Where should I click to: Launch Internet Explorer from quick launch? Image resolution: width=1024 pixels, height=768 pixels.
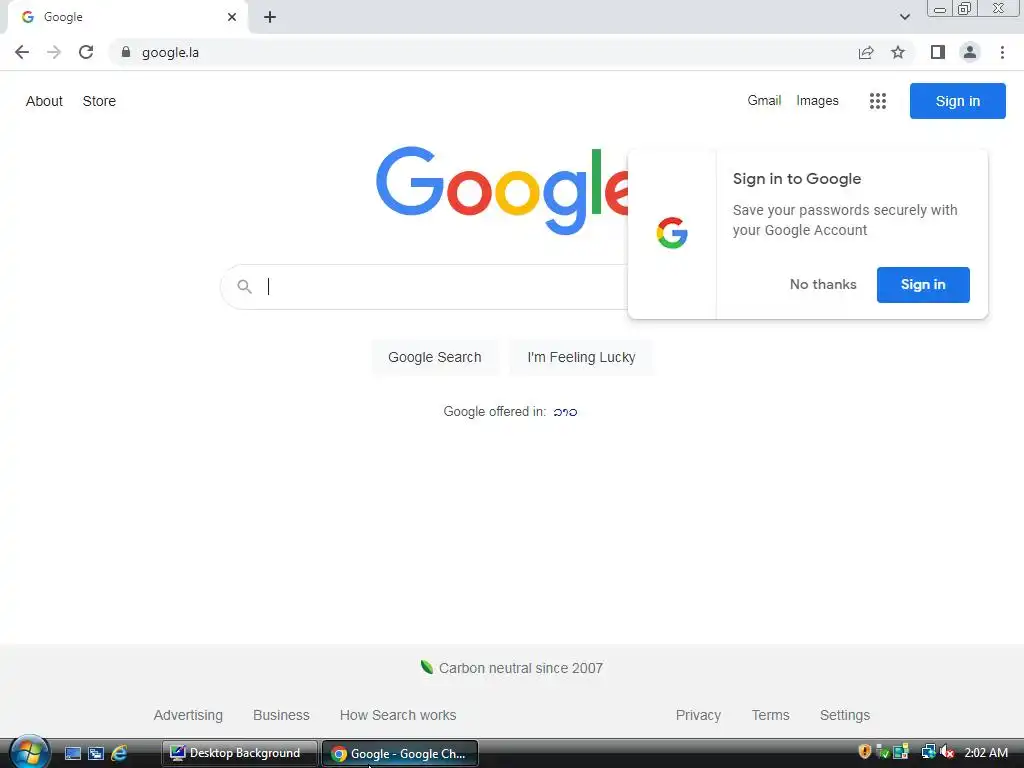119,753
